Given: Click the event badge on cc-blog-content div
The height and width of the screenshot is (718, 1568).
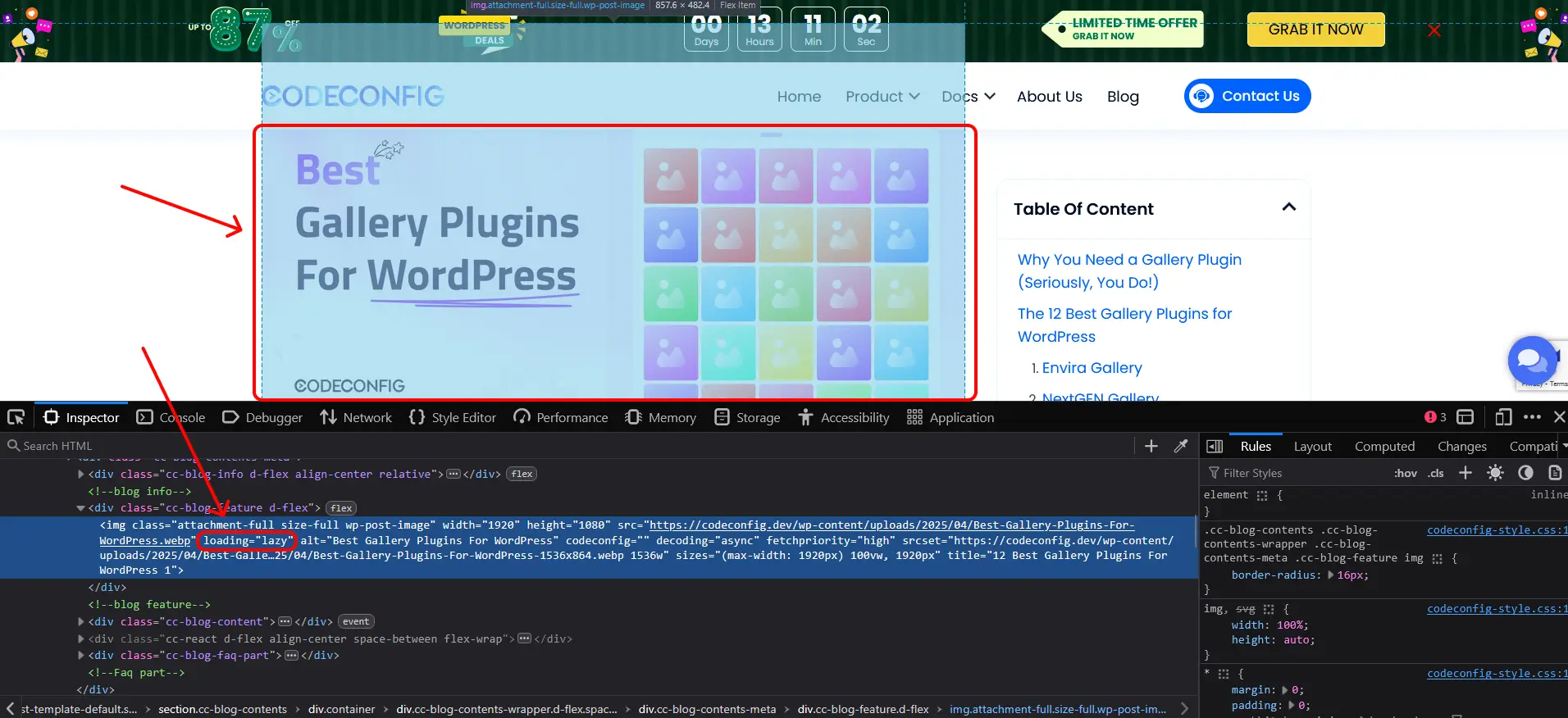Looking at the screenshot, I should (x=356, y=621).
